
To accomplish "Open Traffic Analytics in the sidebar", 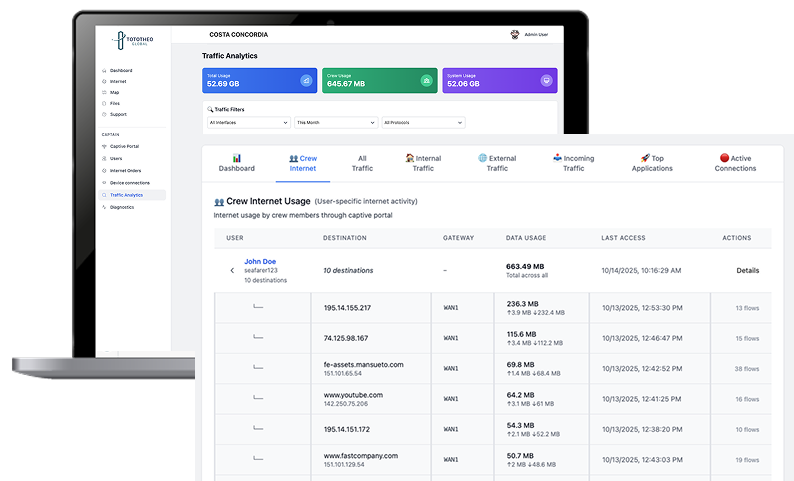I will [133, 195].
